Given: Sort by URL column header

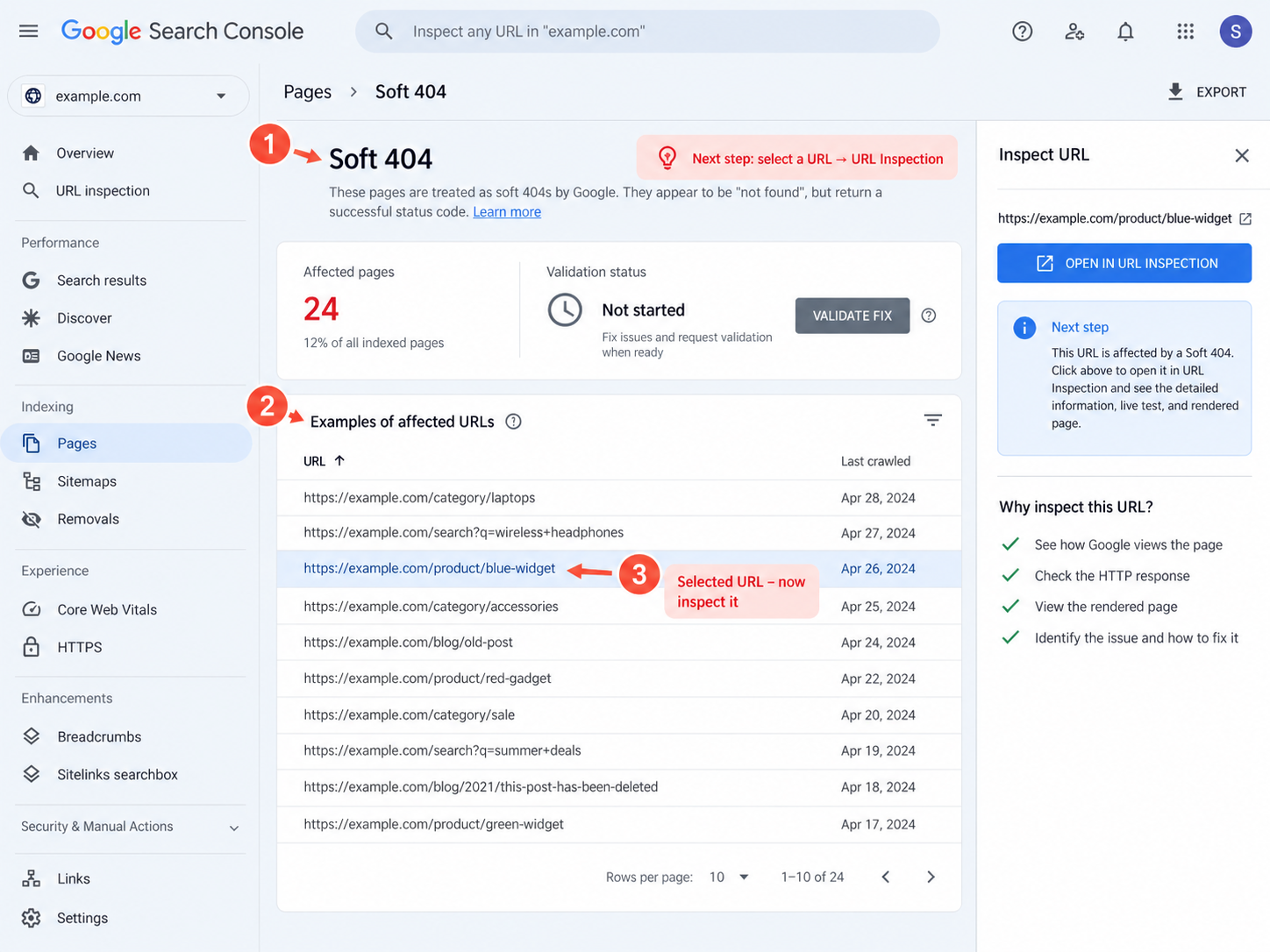Looking at the screenshot, I should (x=324, y=461).
